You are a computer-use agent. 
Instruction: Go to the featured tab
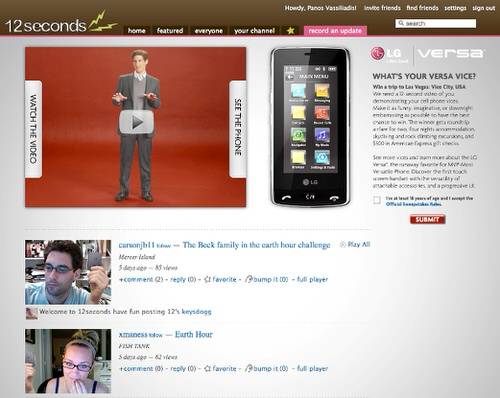170,31
